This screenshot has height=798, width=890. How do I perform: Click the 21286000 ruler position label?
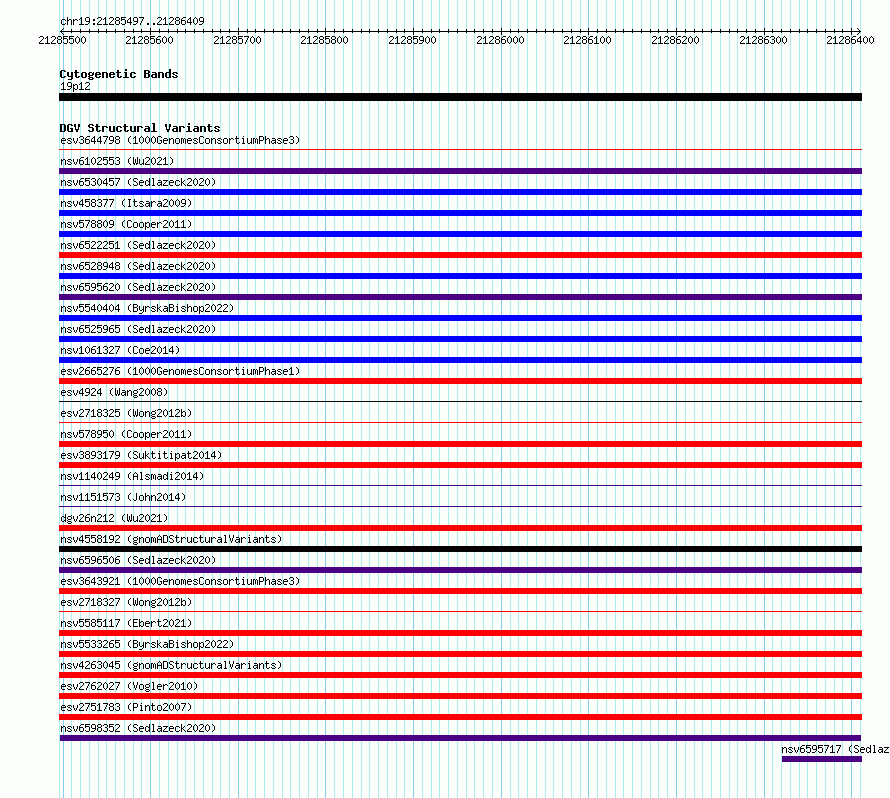pos(500,40)
